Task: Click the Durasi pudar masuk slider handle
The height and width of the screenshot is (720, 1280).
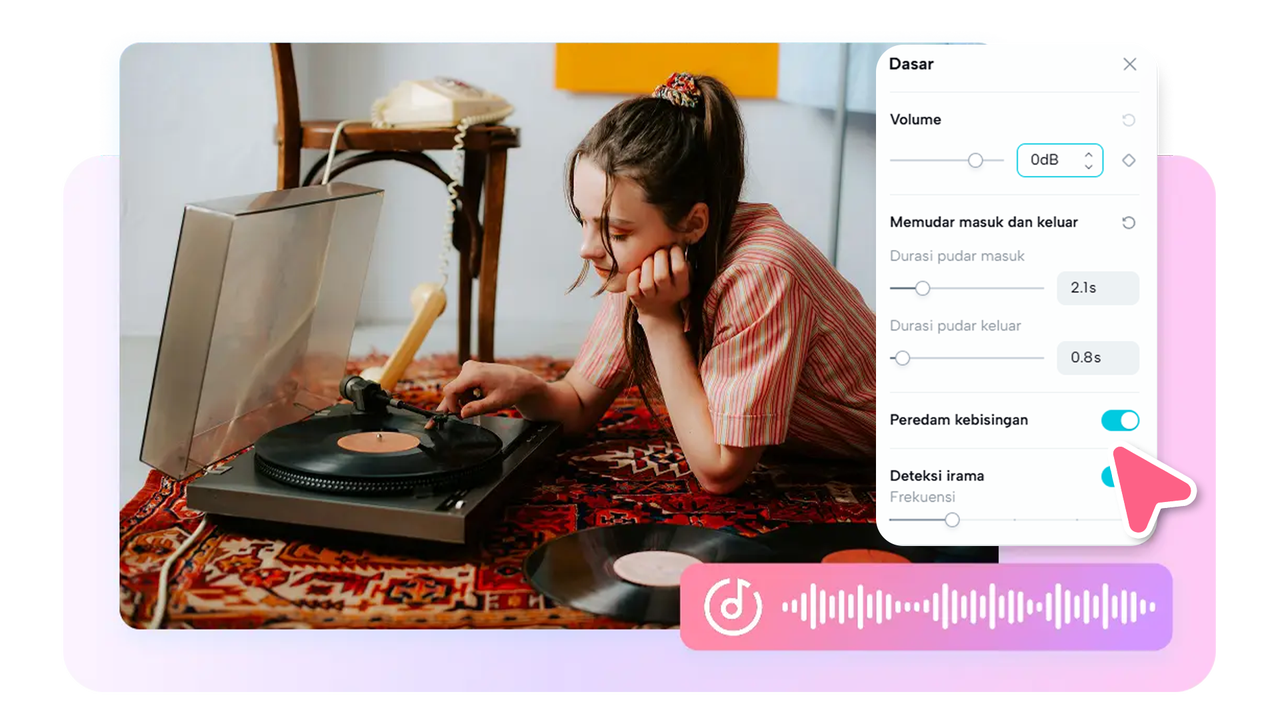Action: click(922, 288)
